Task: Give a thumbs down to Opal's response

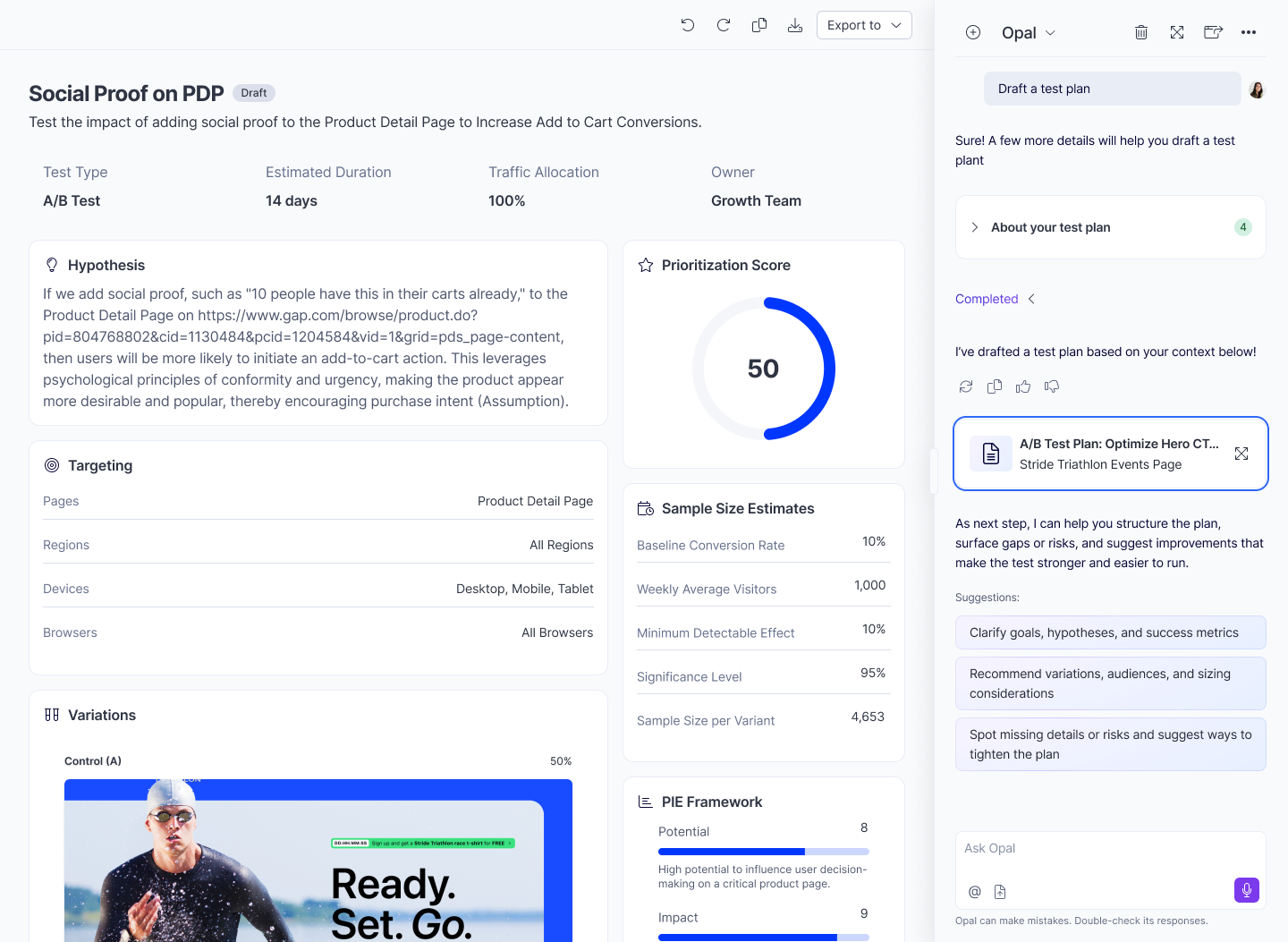Action: tap(1052, 386)
